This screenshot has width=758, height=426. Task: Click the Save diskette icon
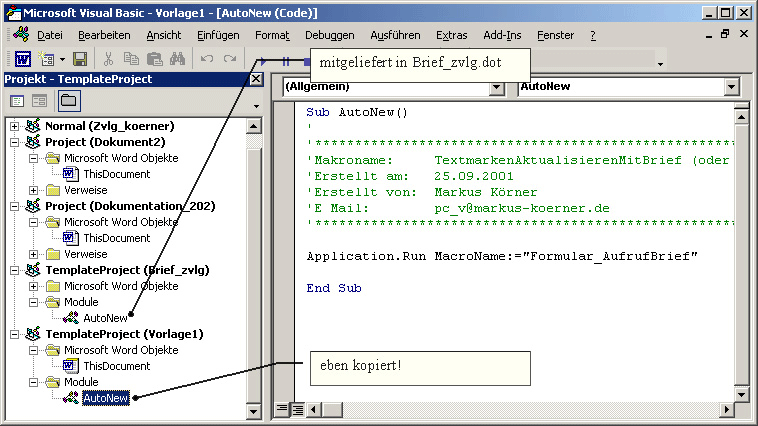coord(80,59)
